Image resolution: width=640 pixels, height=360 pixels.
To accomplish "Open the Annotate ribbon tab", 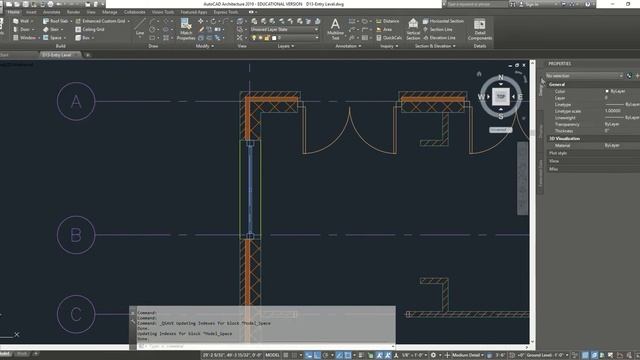I will tap(51, 12).
